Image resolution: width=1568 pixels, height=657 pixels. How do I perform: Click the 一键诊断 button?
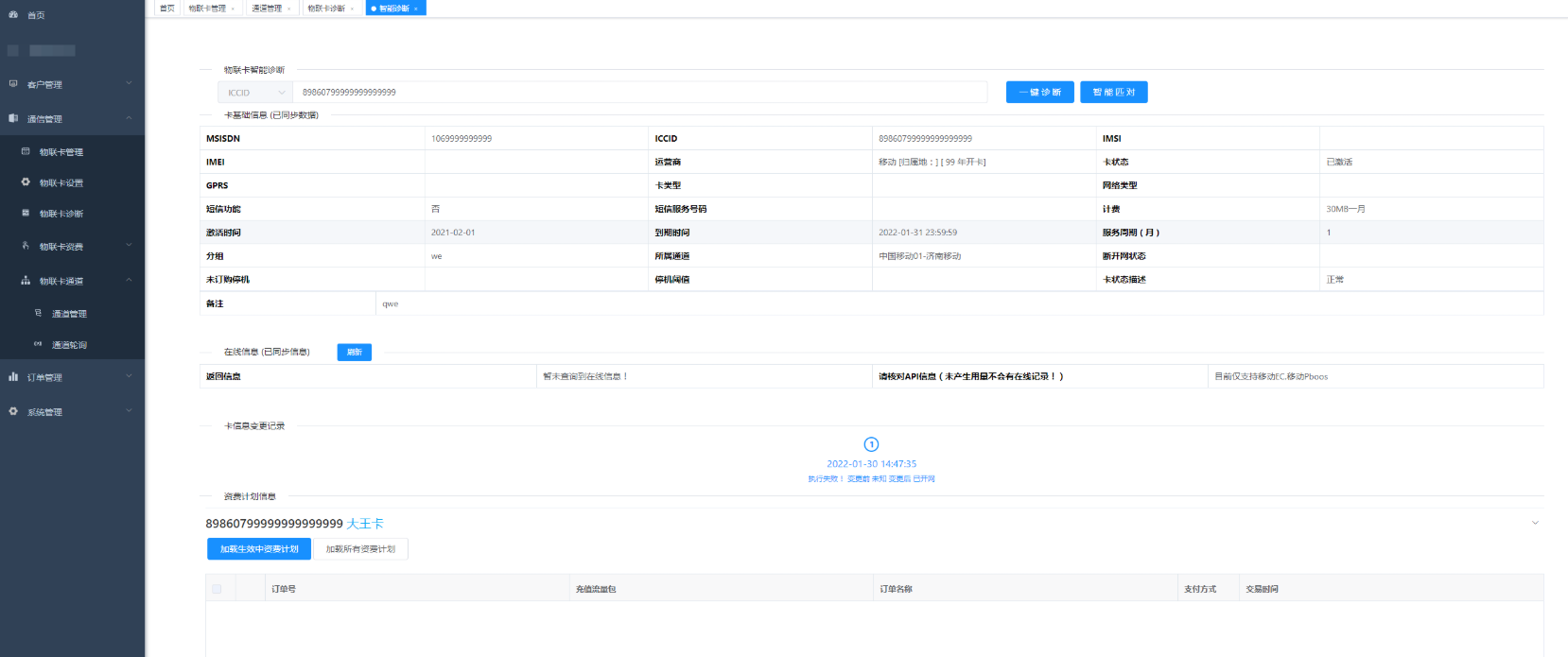pos(1040,92)
